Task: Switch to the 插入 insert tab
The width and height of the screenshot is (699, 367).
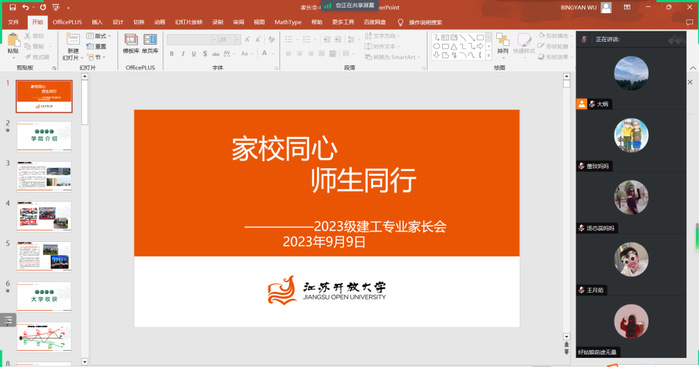Action: (x=97, y=22)
